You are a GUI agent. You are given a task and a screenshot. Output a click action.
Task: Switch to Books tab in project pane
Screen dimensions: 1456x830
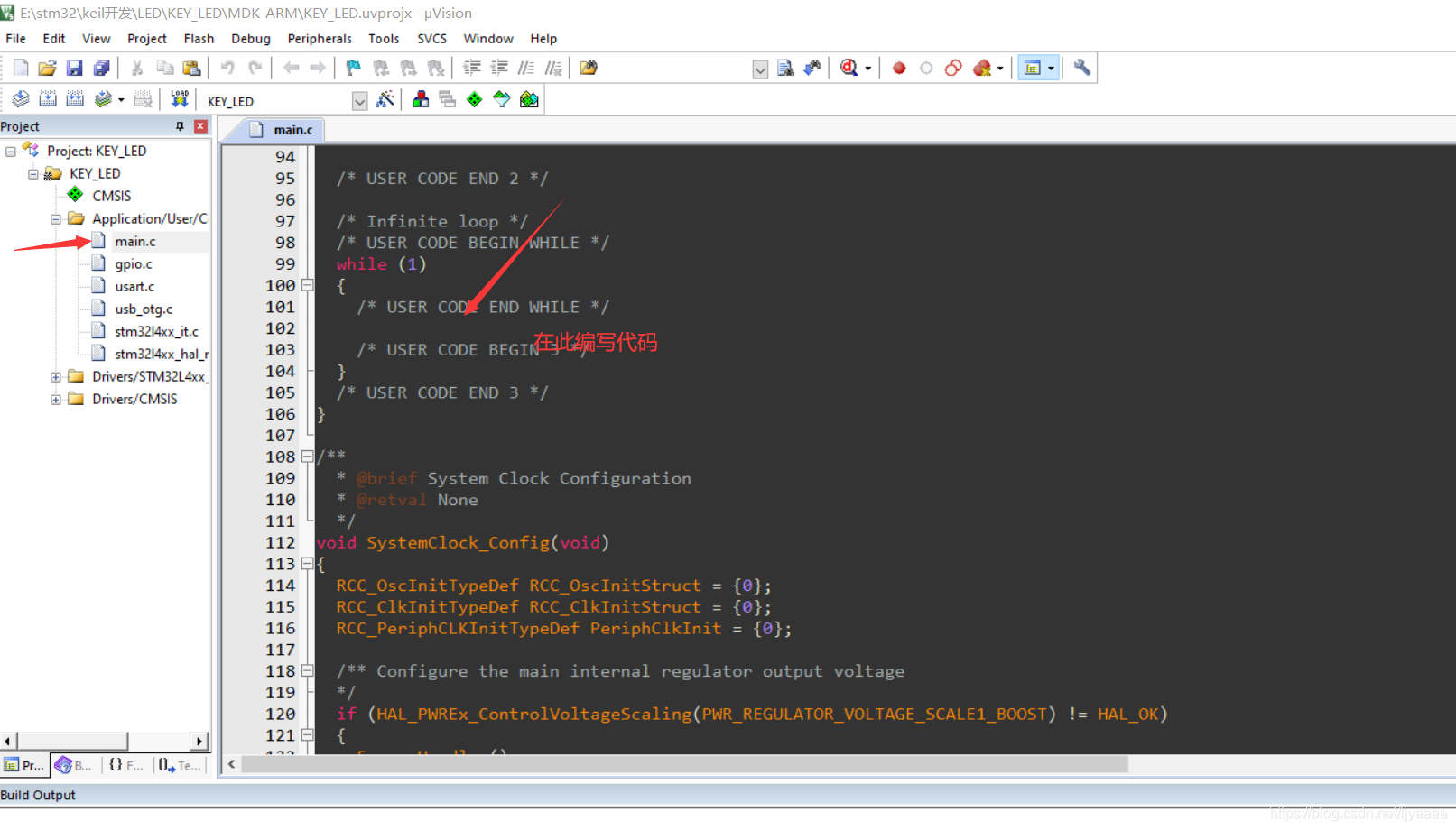coord(74,765)
